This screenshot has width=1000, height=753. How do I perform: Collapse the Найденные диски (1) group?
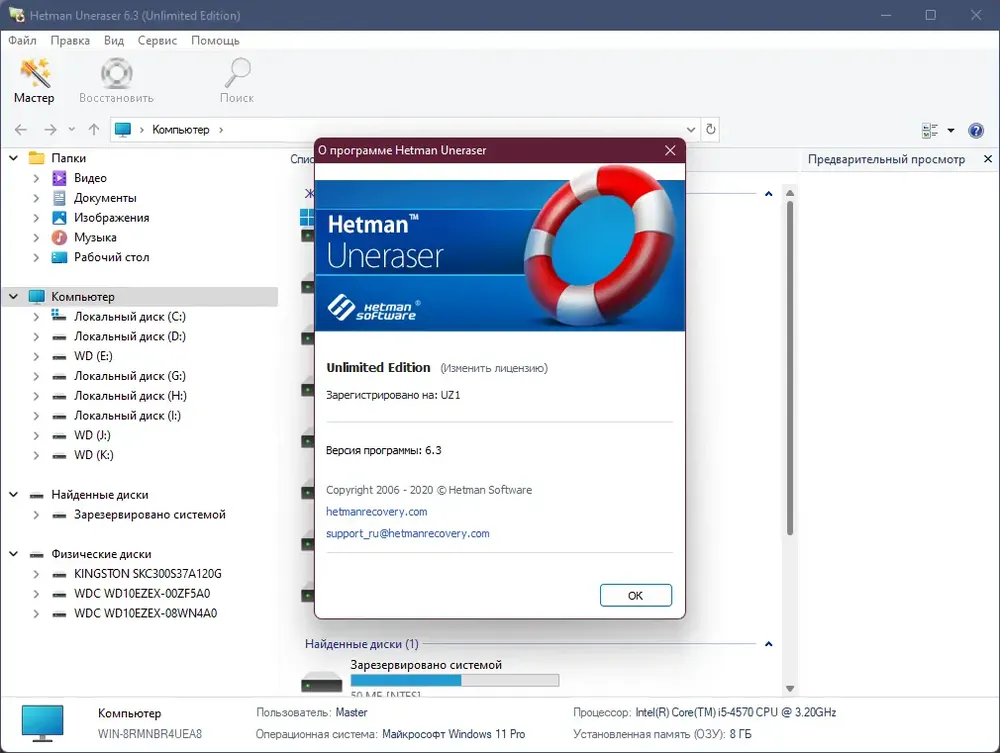tap(768, 644)
